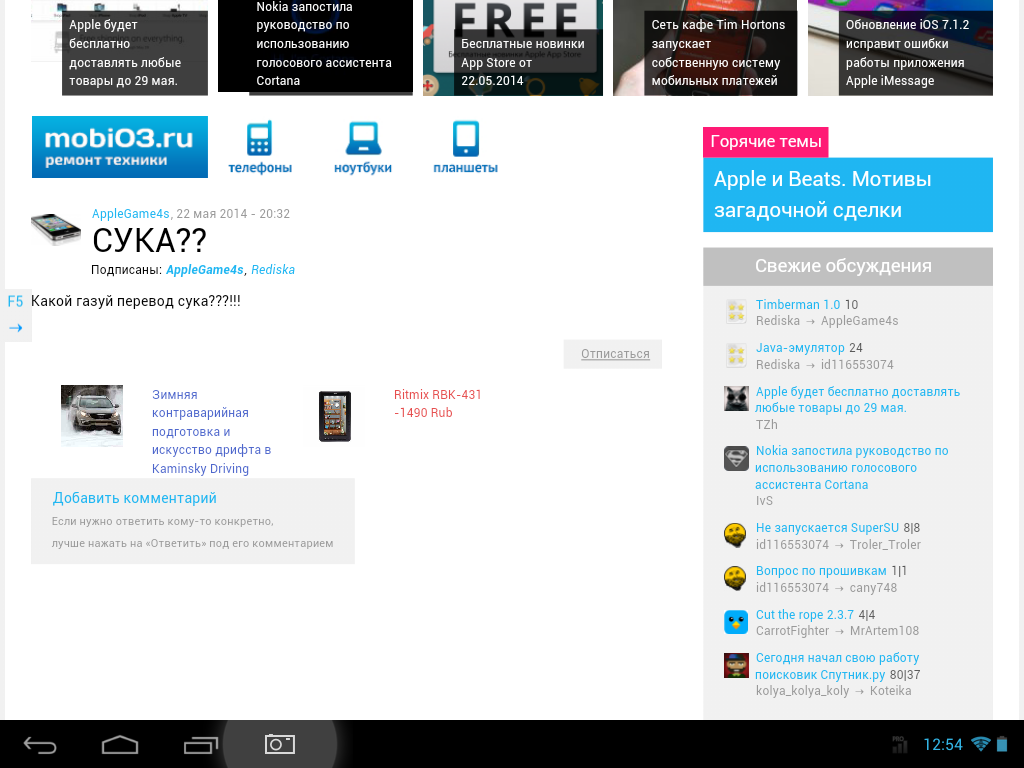1024x768 pixels.
Task: Open the wifi status indicator
Action: tap(981, 744)
